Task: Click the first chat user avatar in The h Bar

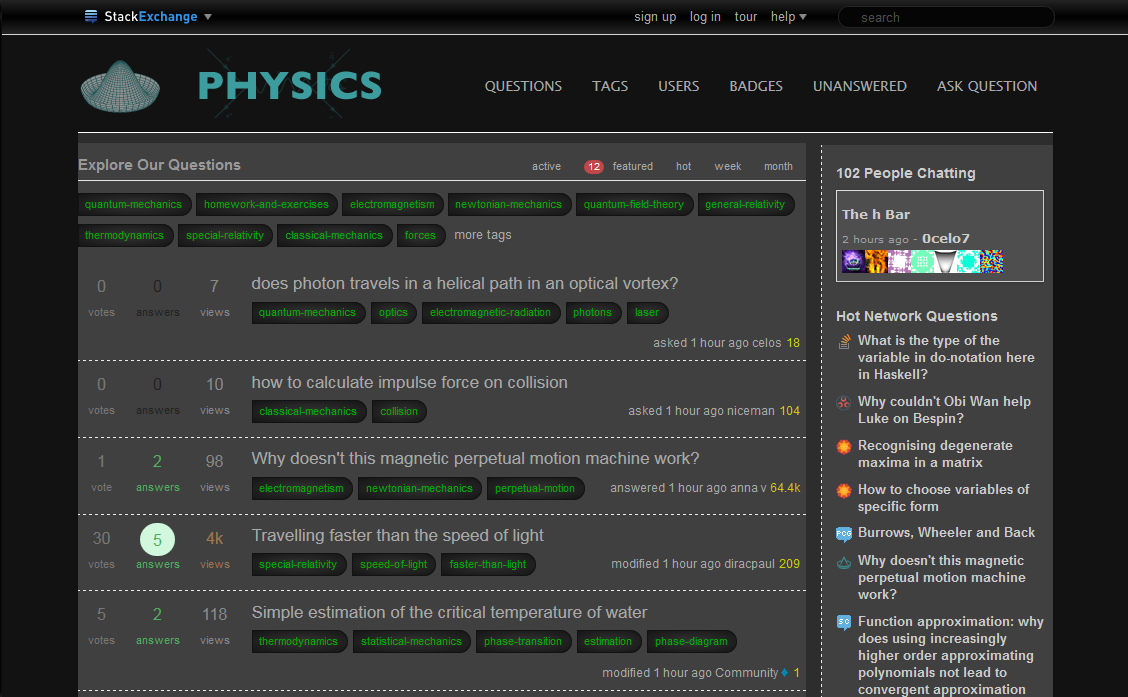Action: (x=853, y=262)
